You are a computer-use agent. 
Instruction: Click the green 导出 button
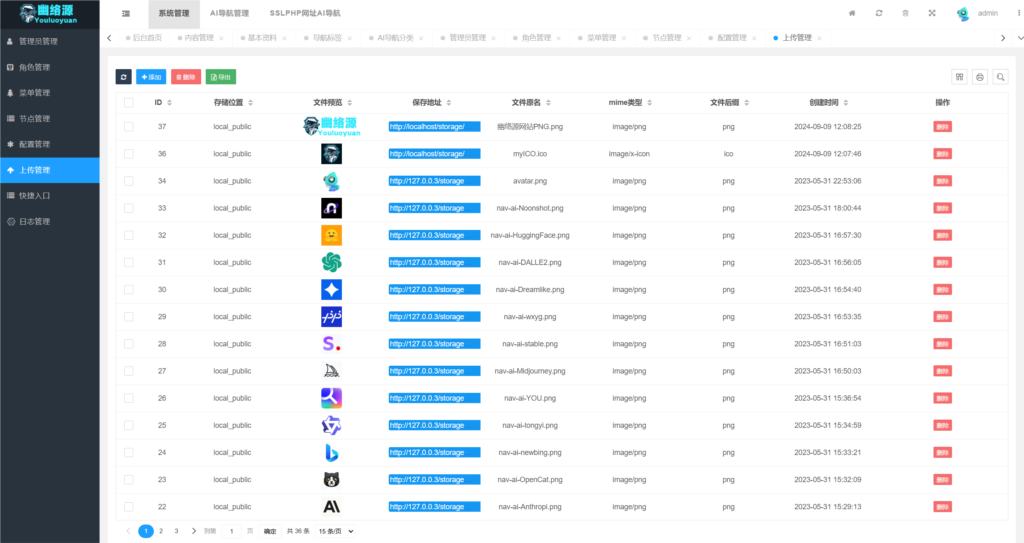tap(221, 77)
